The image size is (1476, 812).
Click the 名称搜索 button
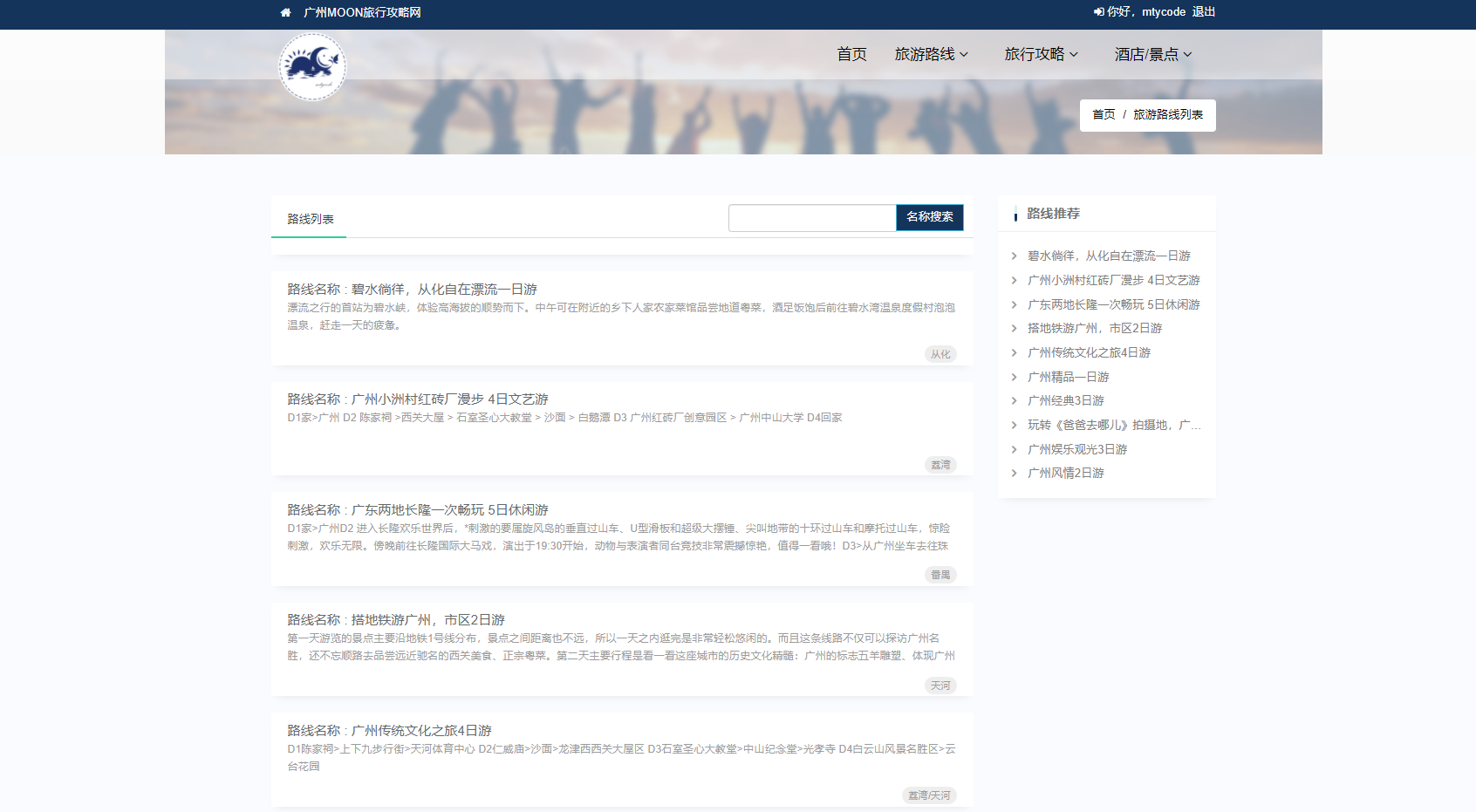[930, 217]
